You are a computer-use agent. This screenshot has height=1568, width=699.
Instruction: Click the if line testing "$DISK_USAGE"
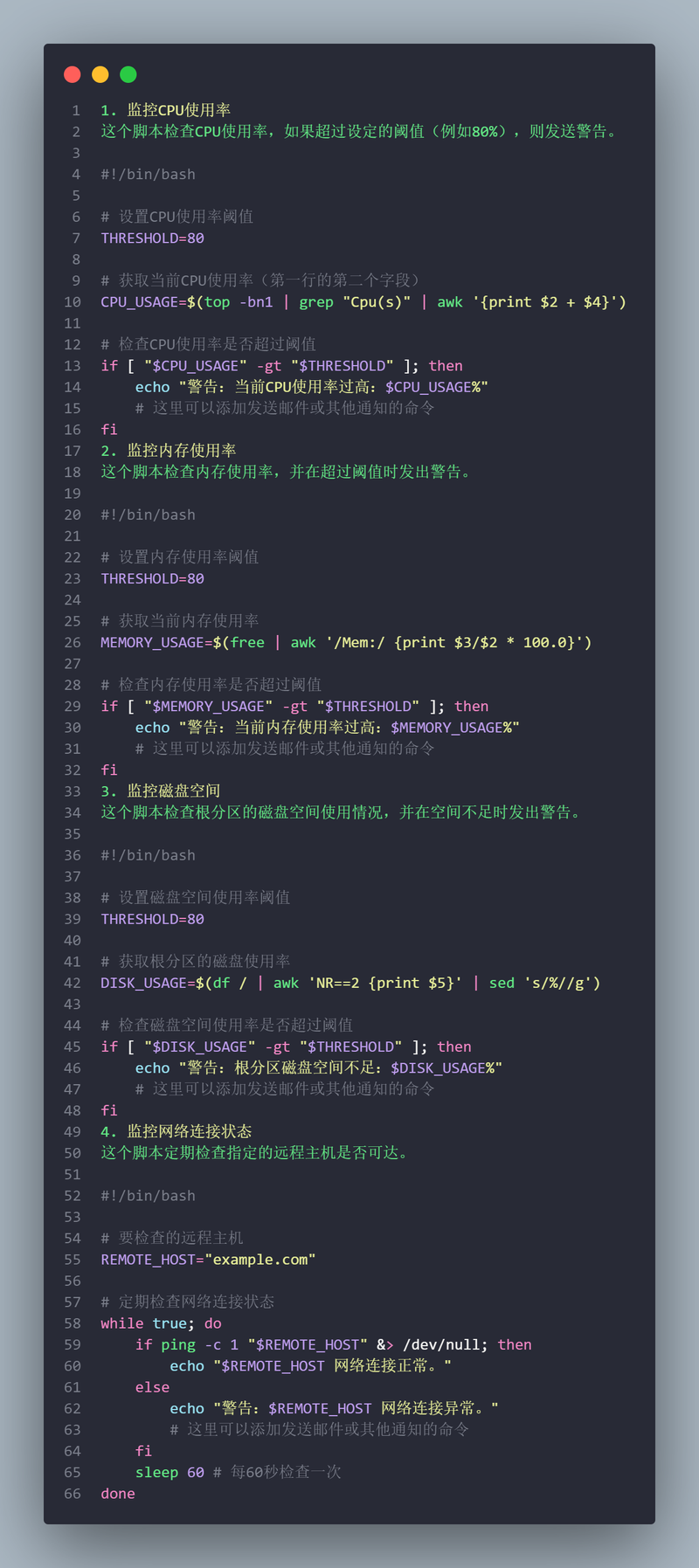click(286, 1046)
